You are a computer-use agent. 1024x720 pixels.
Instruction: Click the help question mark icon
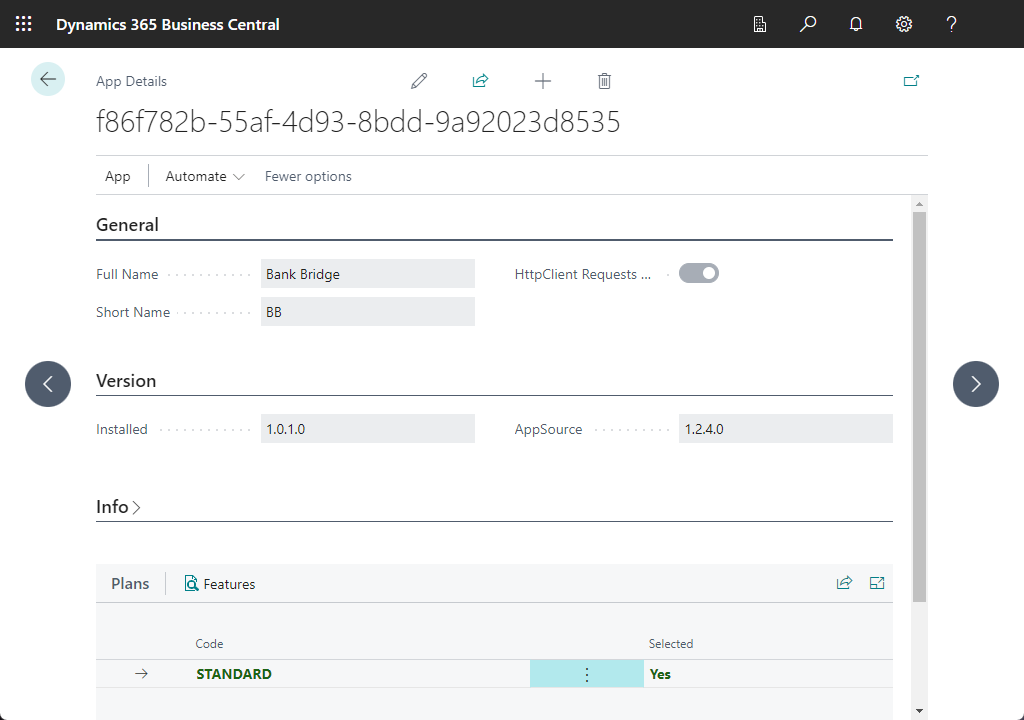click(x=952, y=24)
